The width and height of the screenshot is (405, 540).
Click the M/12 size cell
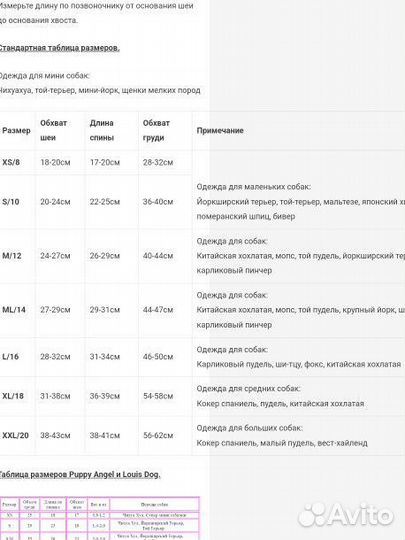click(12, 256)
